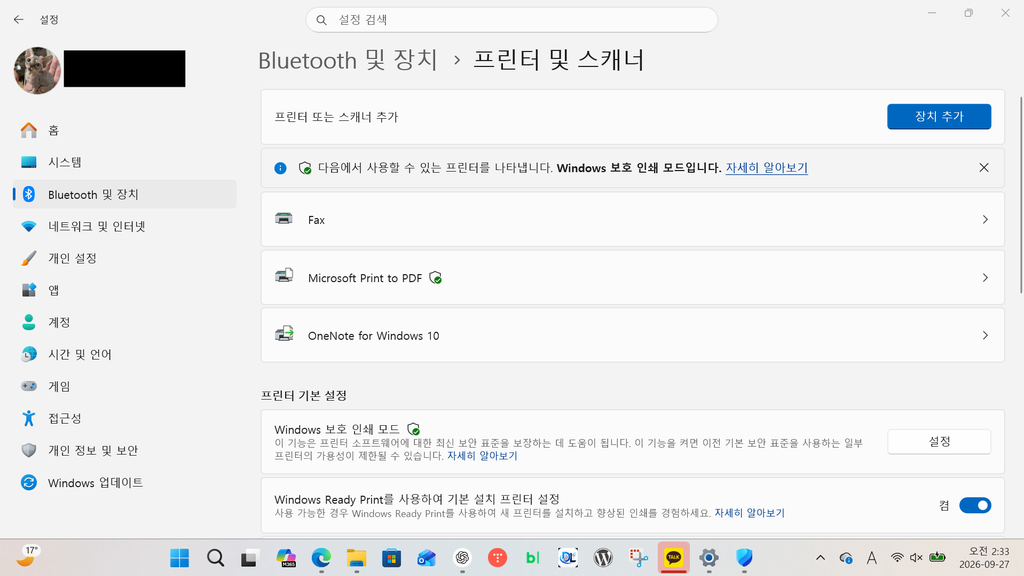The width and height of the screenshot is (1024, 576).
Task: Open 계정 settings category
Action: point(124,323)
